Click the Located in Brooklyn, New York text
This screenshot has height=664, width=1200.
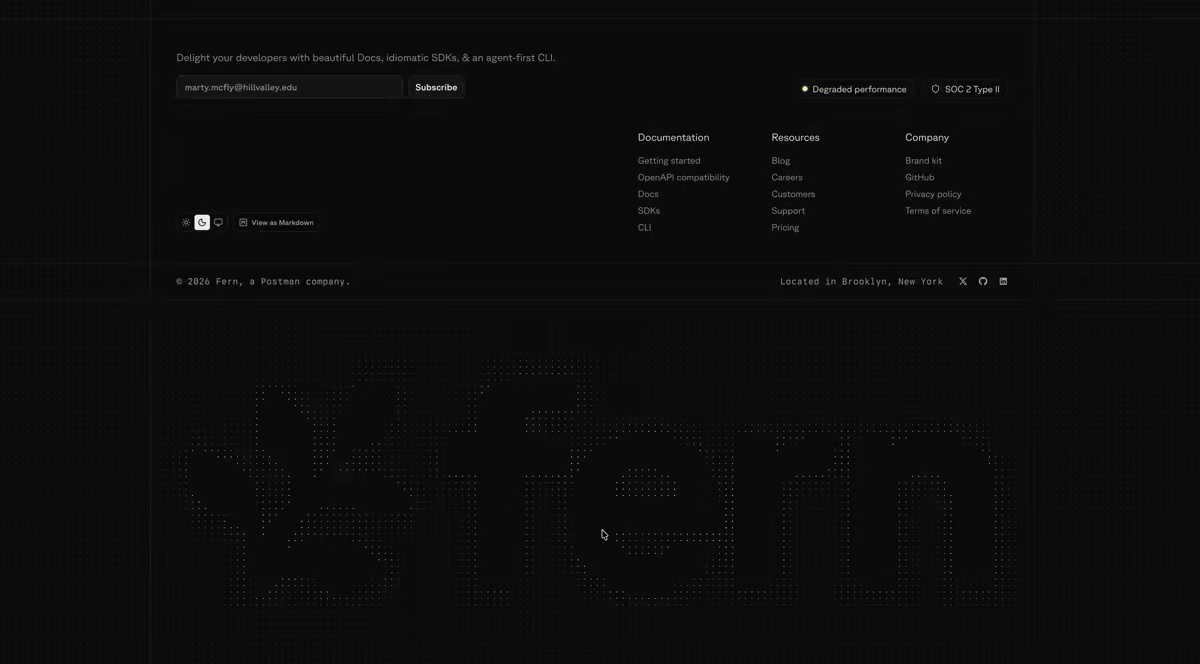coord(862,282)
